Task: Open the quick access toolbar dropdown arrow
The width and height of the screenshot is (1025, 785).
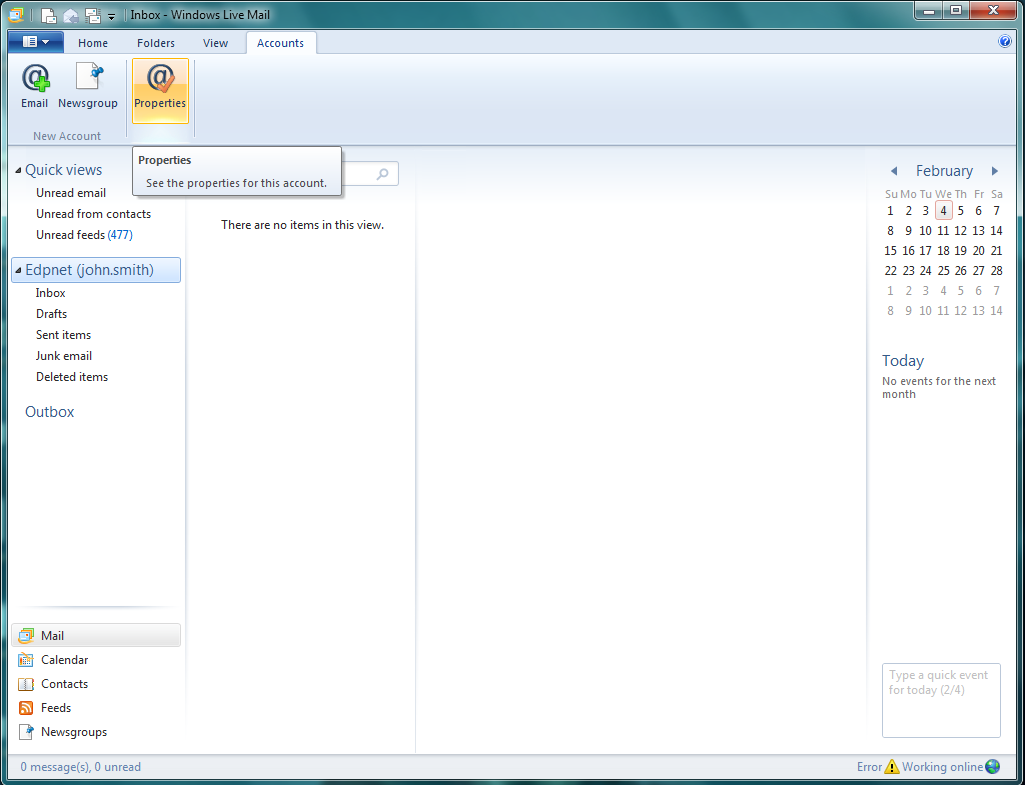Action: click(x=112, y=16)
